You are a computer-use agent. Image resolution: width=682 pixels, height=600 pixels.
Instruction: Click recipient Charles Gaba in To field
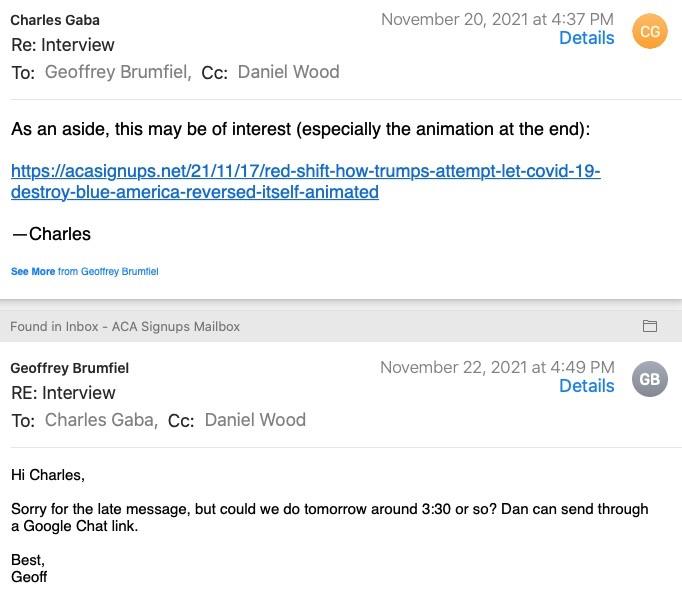click(100, 420)
